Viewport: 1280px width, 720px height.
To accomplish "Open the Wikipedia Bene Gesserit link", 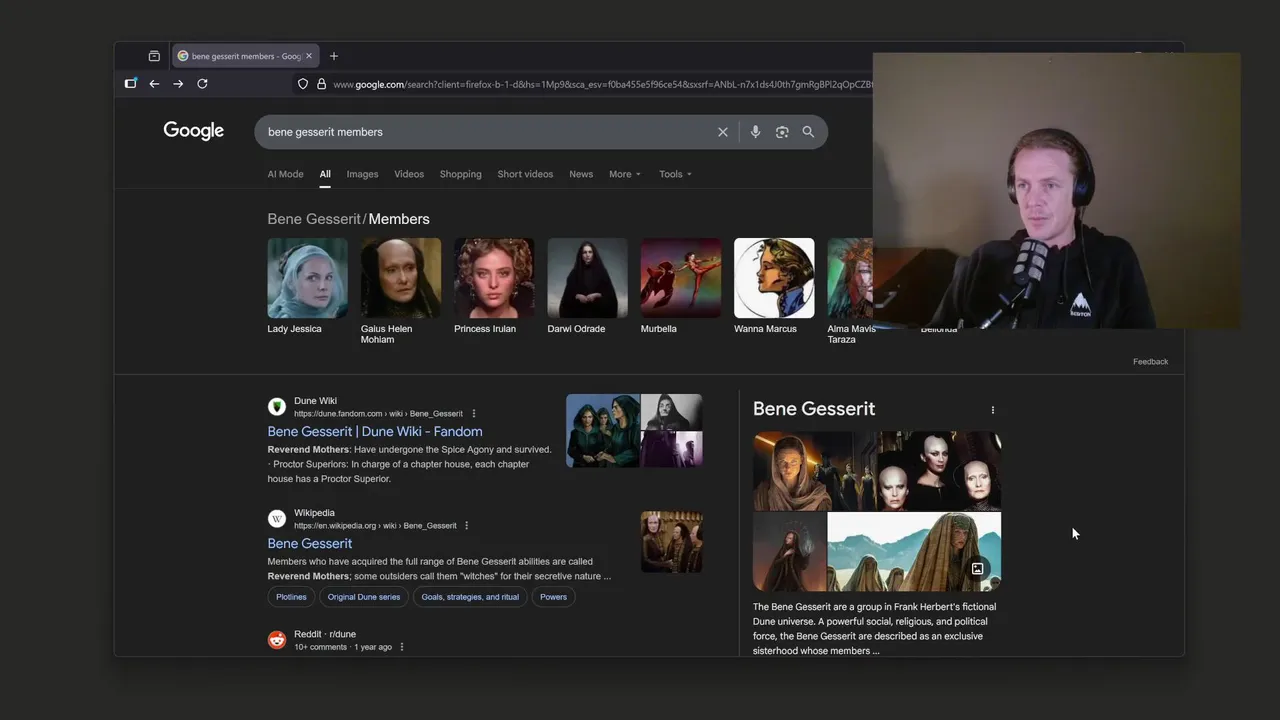I will click(310, 544).
